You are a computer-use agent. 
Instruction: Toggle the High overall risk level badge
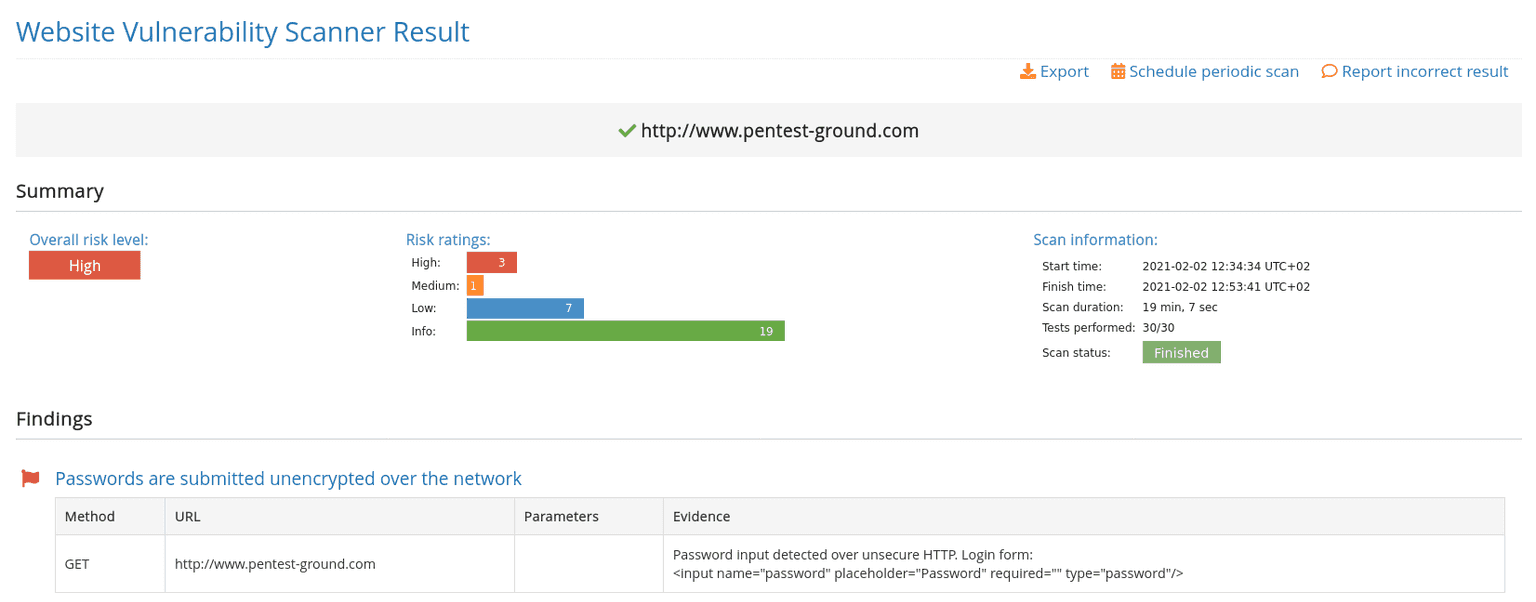click(84, 265)
